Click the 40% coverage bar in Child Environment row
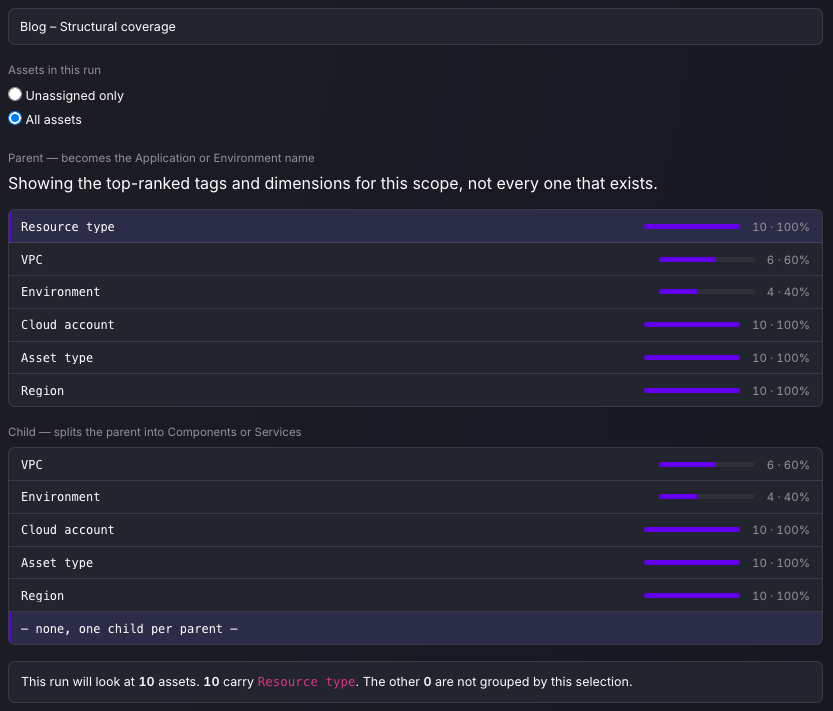 tap(707, 497)
